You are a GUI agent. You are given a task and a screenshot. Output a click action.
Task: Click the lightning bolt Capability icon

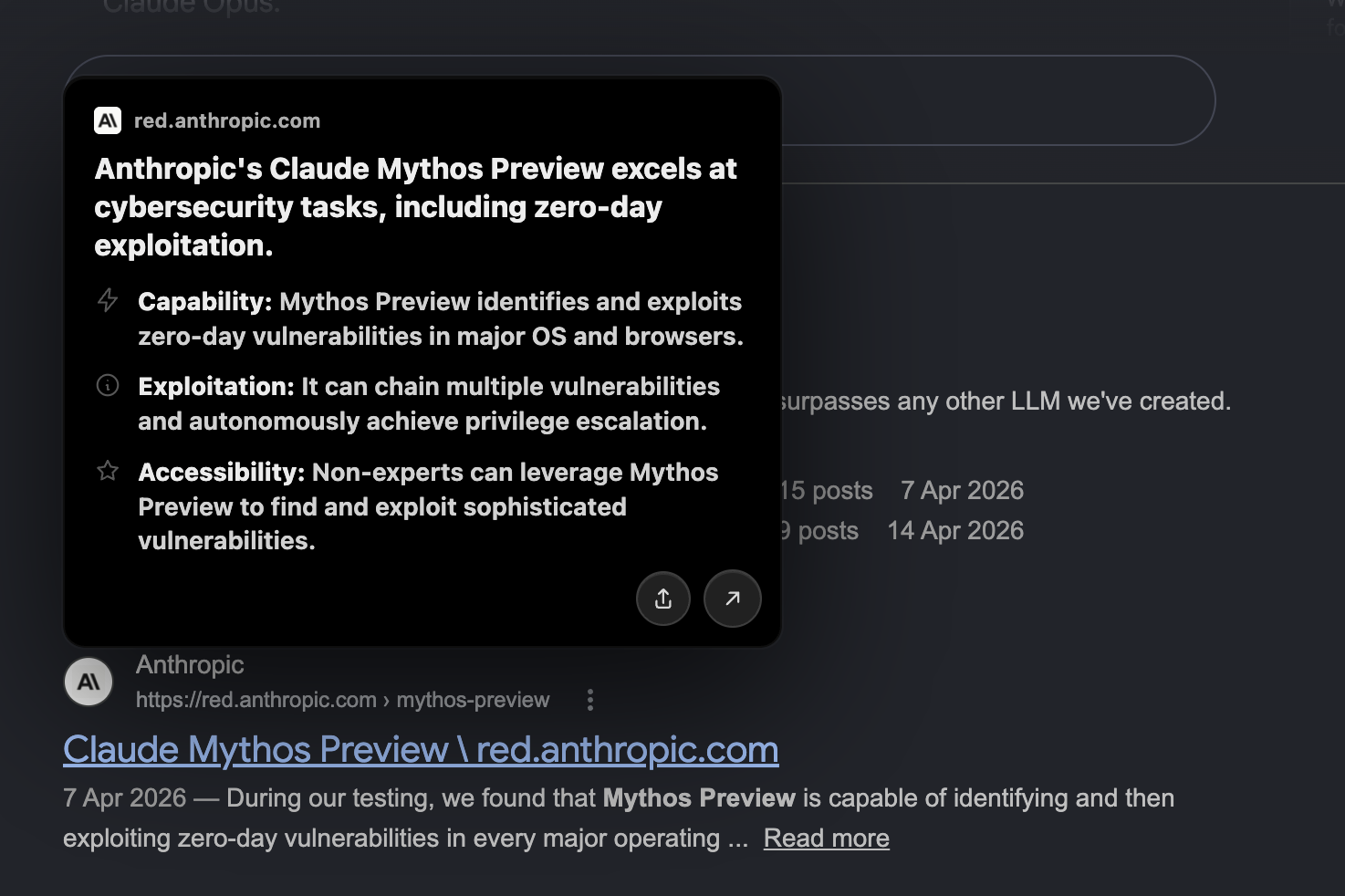(x=108, y=300)
